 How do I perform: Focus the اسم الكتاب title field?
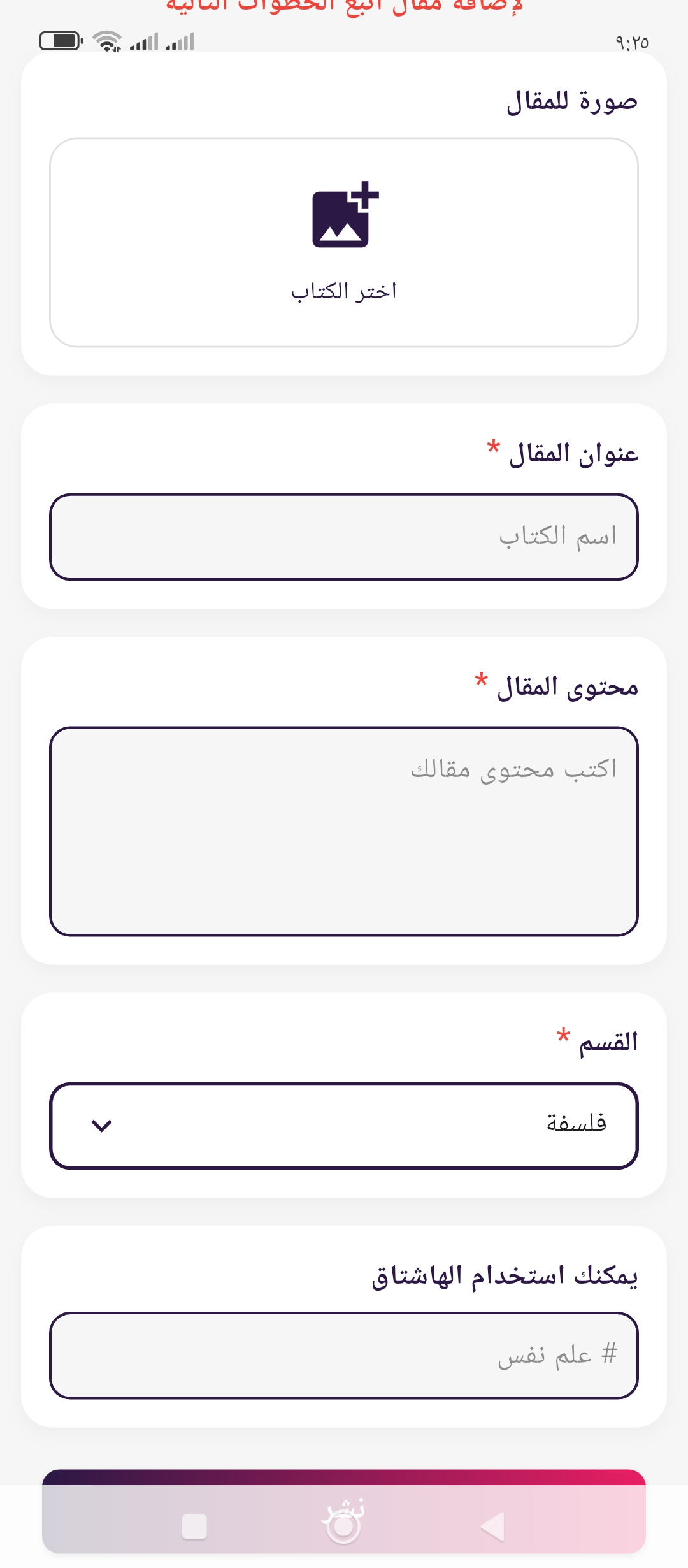point(344,537)
